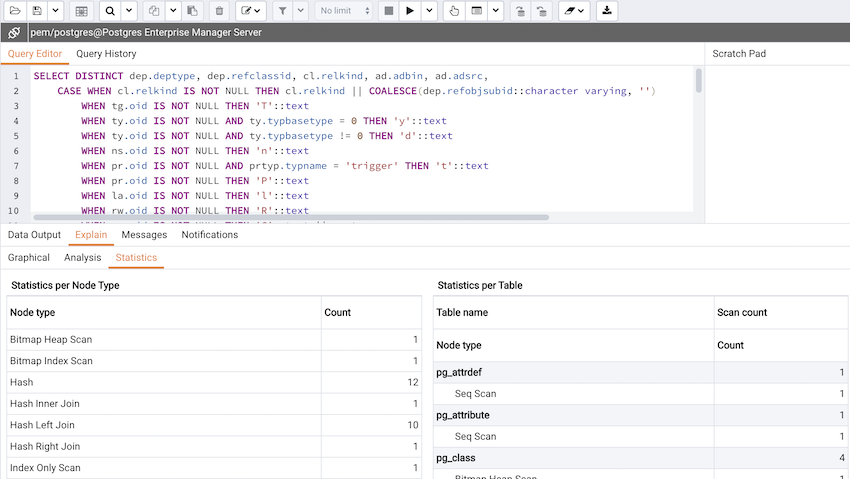
Task: Click the Hash count value 12
Action: click(413, 383)
